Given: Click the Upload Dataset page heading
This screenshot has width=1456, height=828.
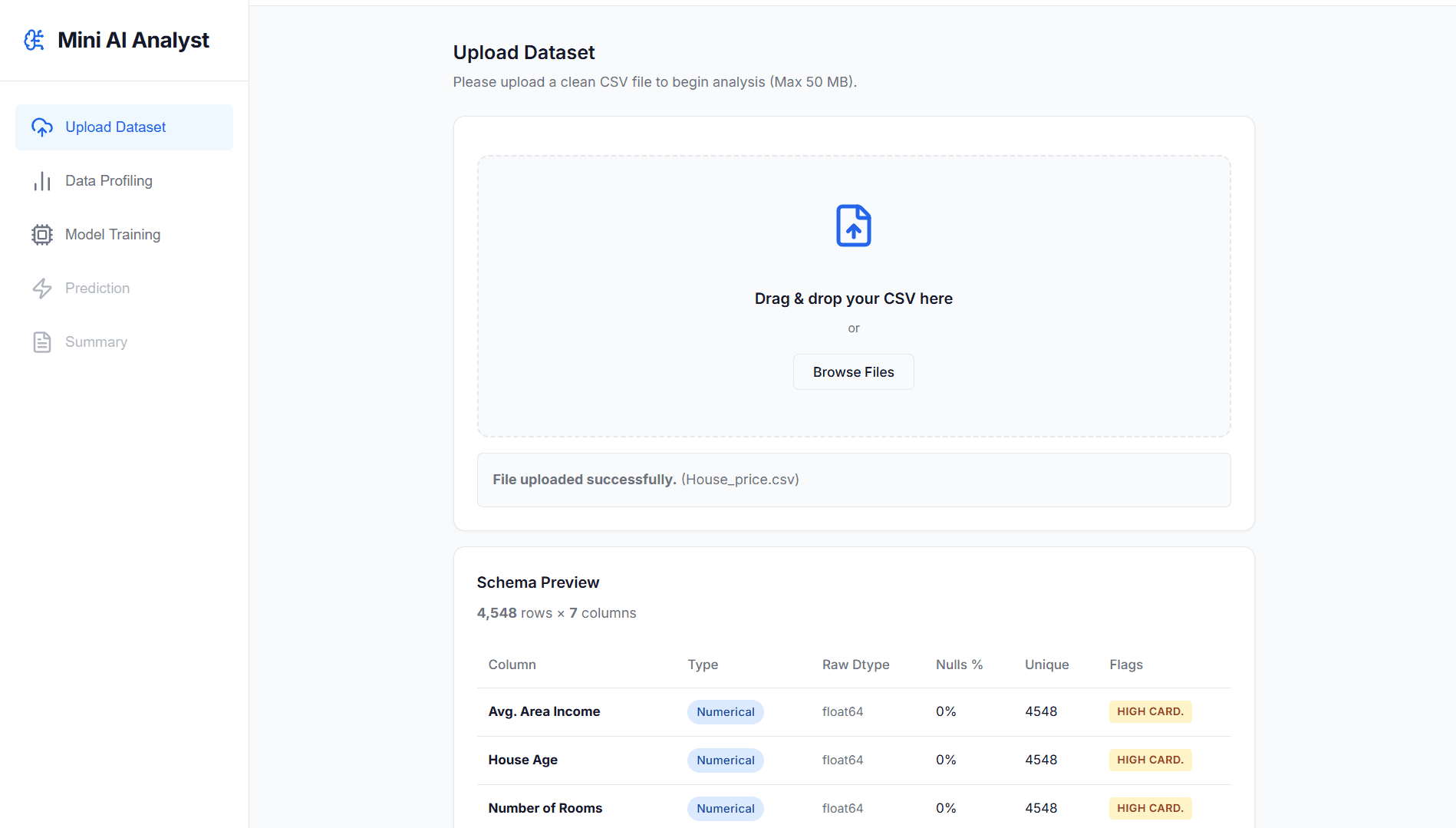Looking at the screenshot, I should 524,52.
